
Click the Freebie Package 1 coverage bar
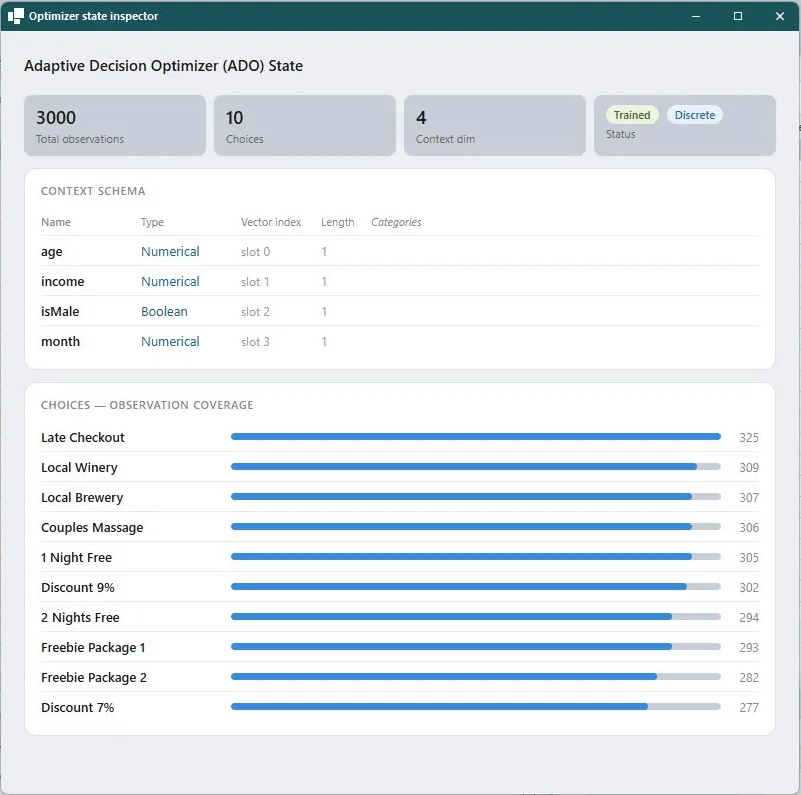tap(476, 647)
